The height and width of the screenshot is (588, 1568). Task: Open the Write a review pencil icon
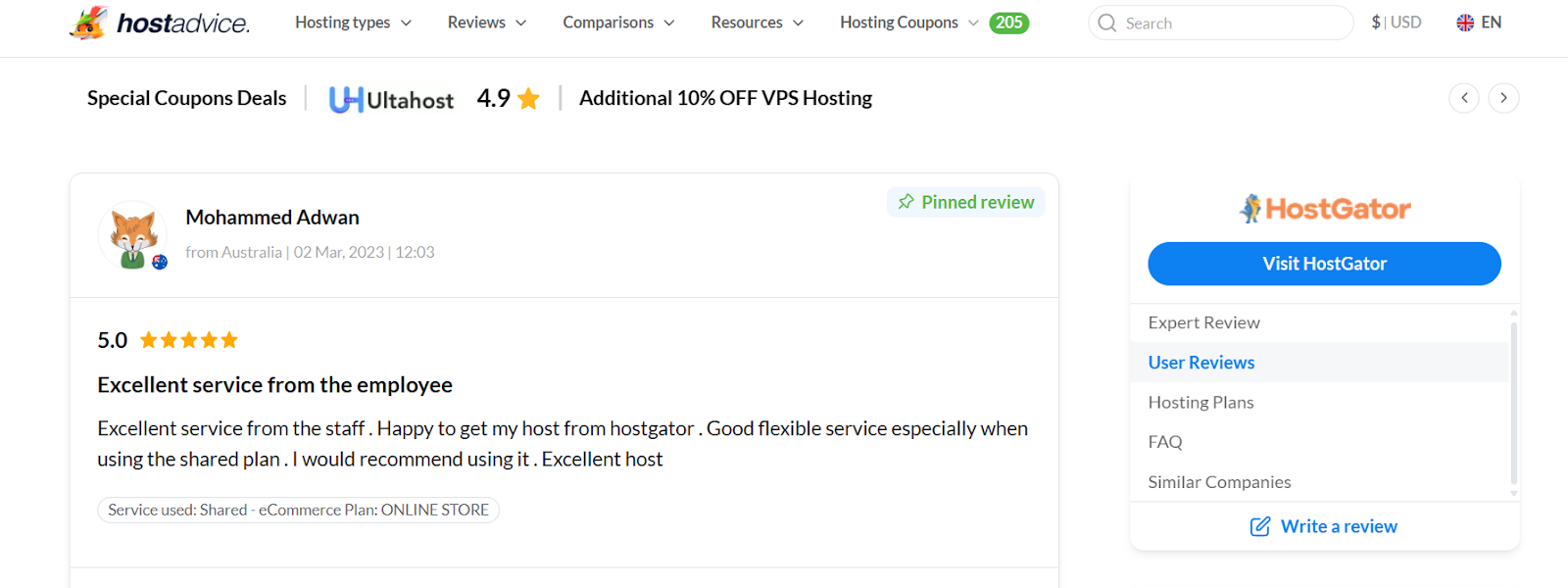click(x=1259, y=526)
